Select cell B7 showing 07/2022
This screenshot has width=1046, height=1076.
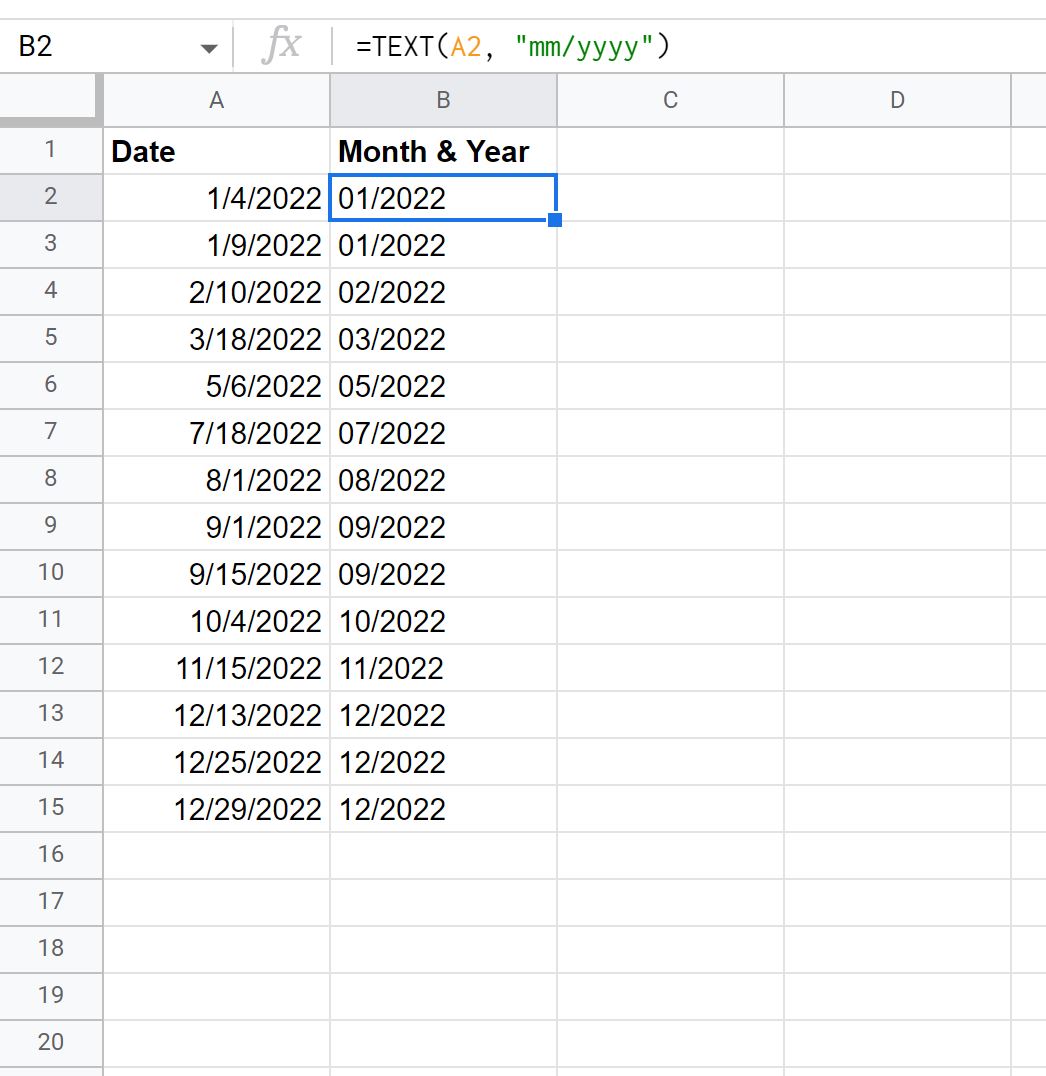point(443,433)
